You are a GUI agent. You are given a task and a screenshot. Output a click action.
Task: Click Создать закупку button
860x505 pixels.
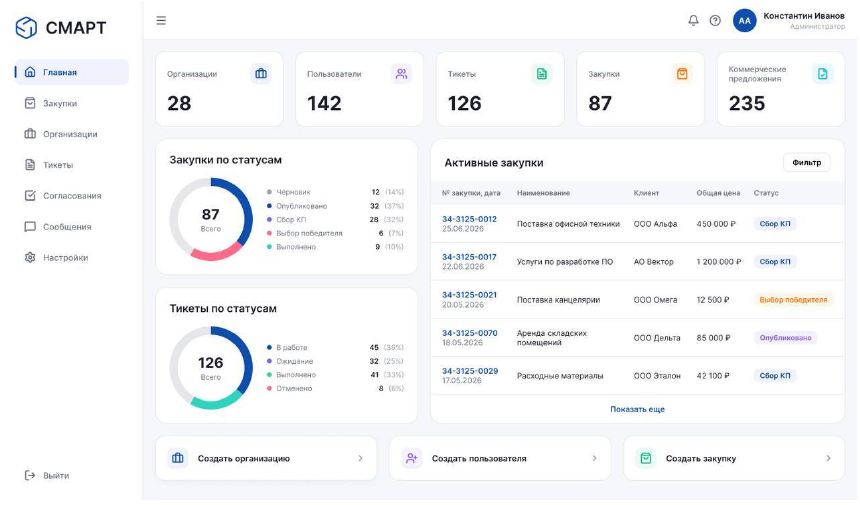[735, 459]
